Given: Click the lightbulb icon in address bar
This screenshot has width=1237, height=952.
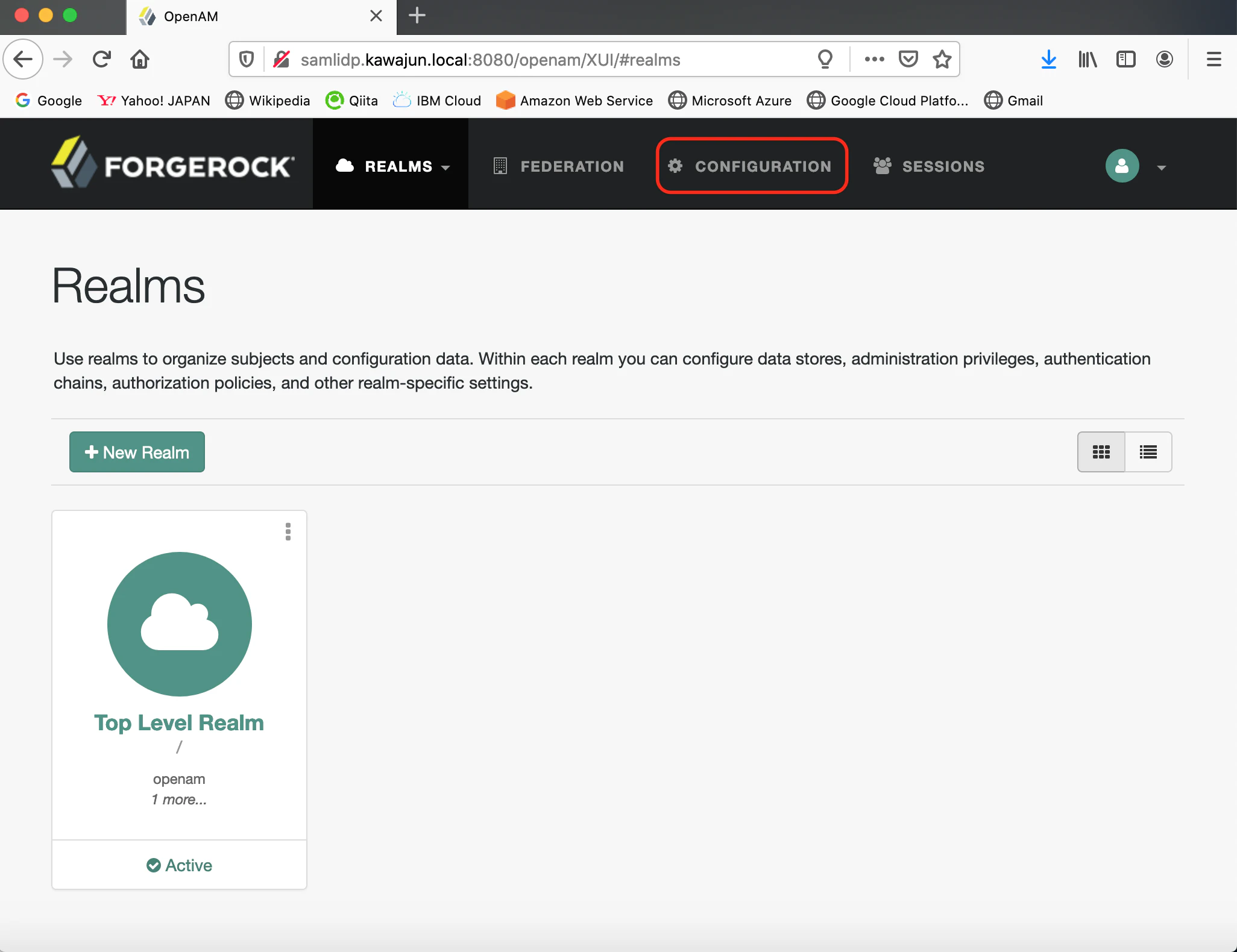Looking at the screenshot, I should pos(825,59).
